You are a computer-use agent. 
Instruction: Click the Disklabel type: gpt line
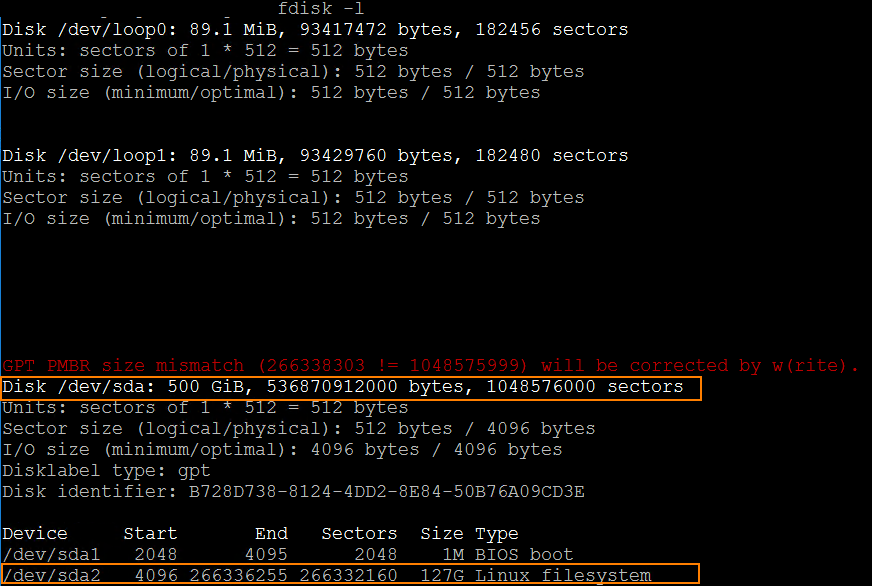click(106, 471)
